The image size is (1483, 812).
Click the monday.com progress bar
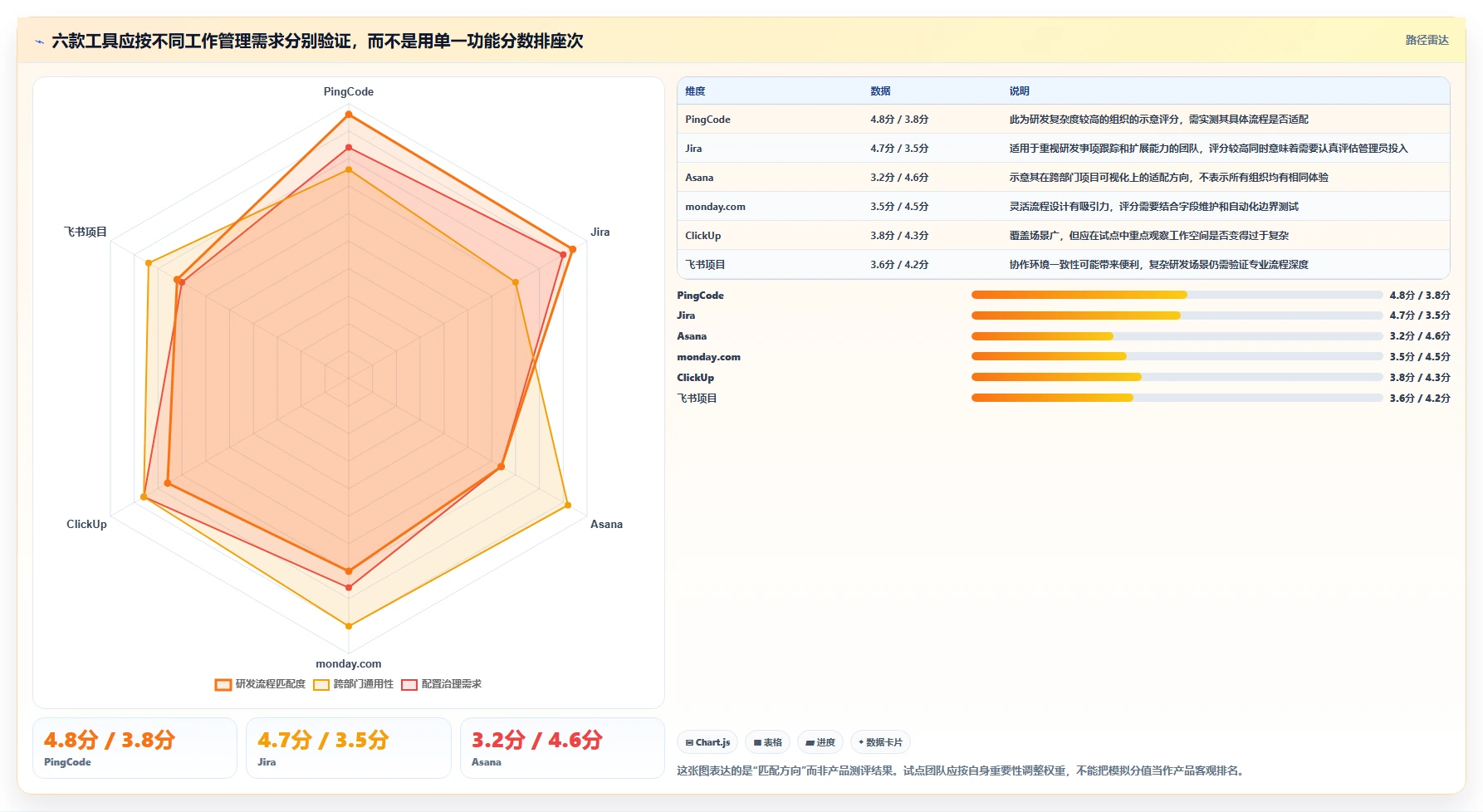(x=1177, y=357)
